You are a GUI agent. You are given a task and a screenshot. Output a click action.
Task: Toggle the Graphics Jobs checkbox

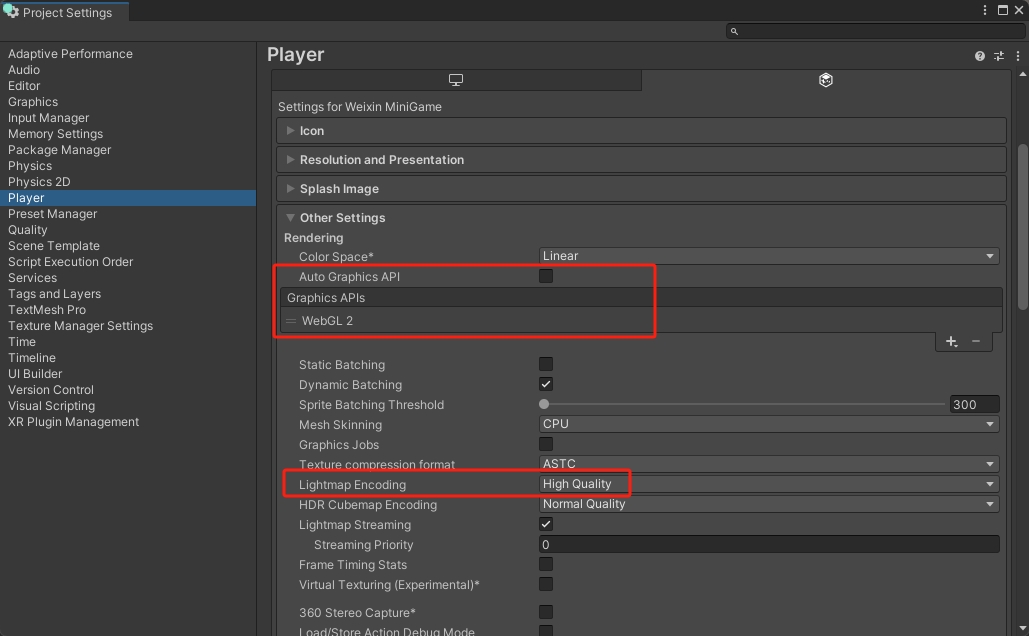(x=546, y=444)
